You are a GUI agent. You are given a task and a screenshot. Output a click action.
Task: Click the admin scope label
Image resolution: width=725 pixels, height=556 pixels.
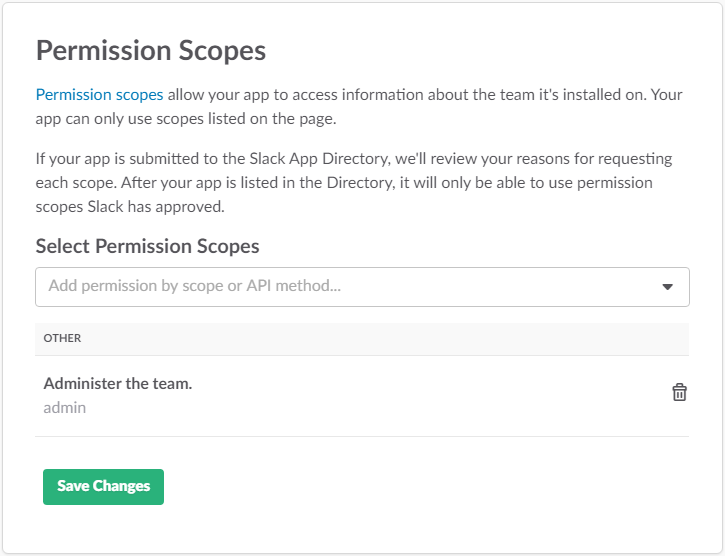pyautogui.click(x=65, y=407)
